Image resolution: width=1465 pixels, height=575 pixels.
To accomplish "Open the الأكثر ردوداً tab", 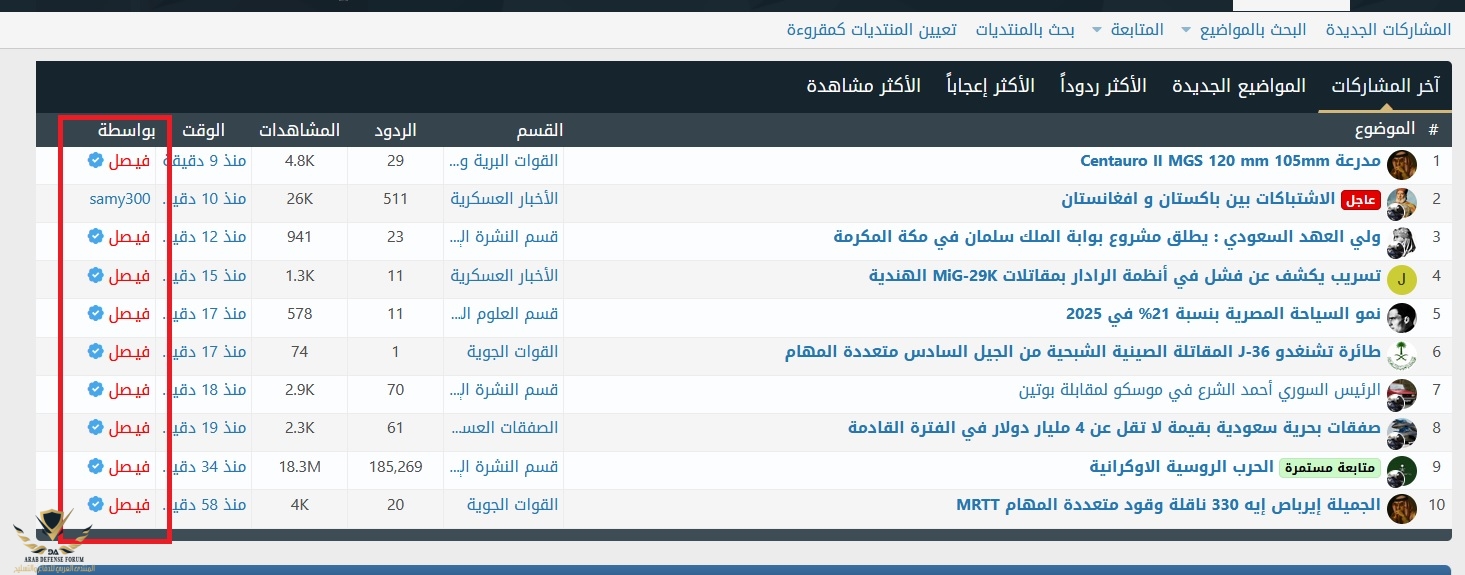I will click(x=1104, y=86).
